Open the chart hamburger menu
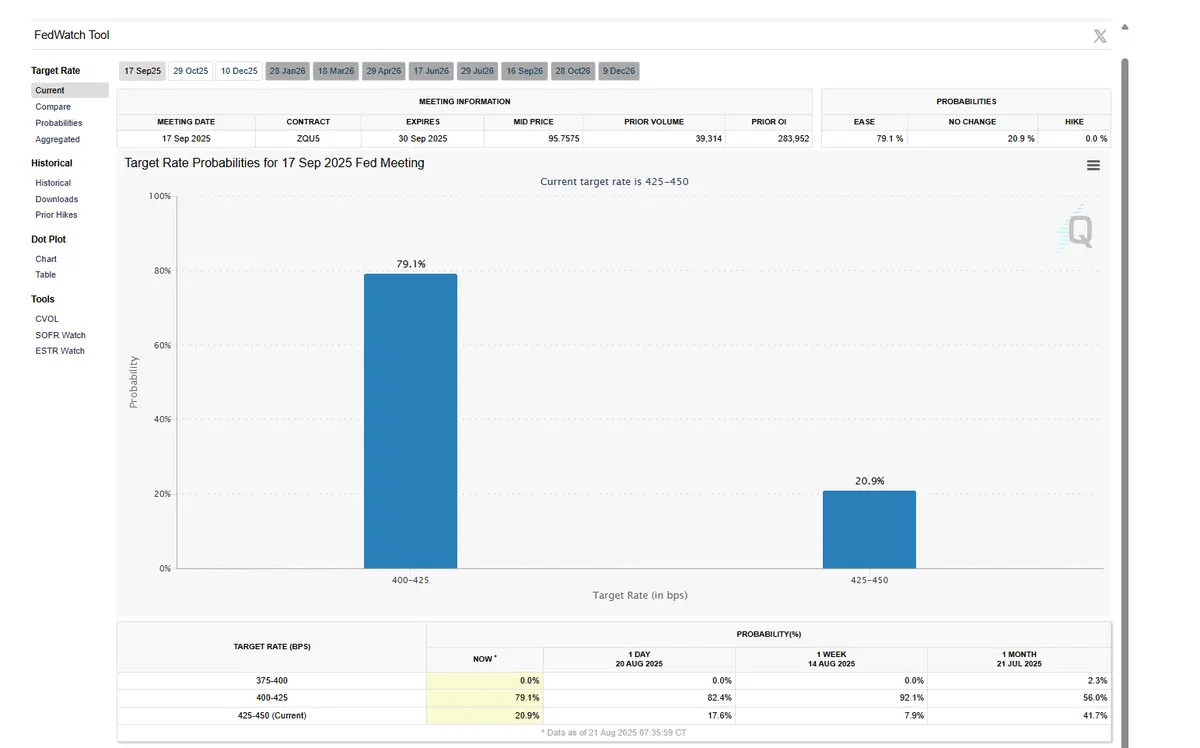This screenshot has height=748, width=1200. pos(1093,165)
